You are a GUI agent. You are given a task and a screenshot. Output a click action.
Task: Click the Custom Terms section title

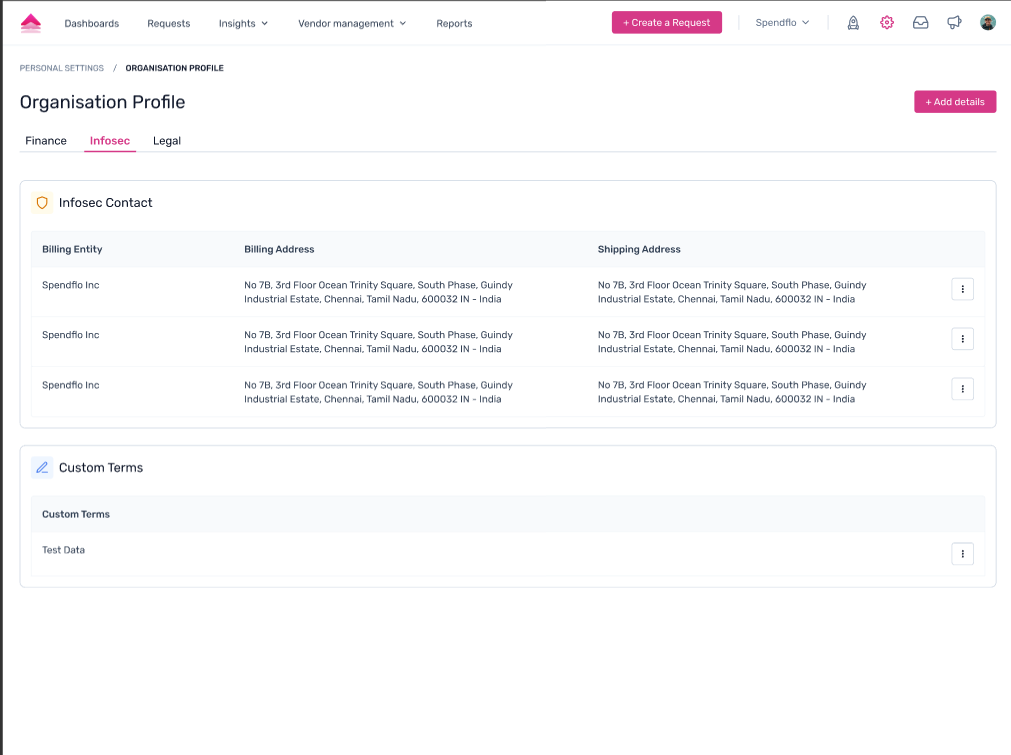(x=101, y=467)
